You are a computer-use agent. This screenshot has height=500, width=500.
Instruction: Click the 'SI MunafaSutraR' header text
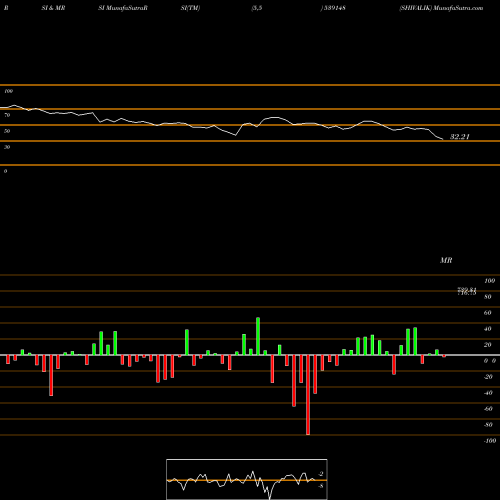[123, 8]
